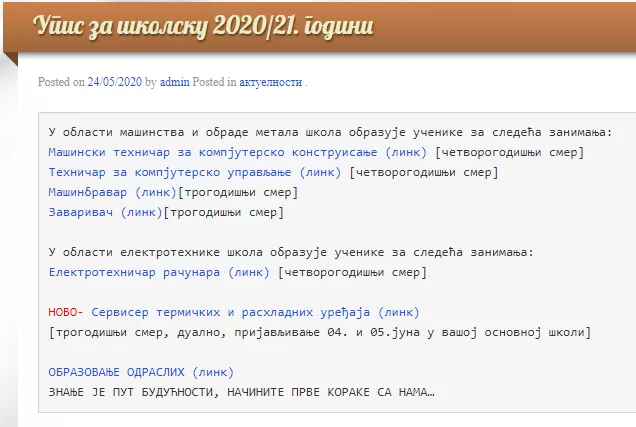Open the Електротехничар рачунара (линк) link
The width and height of the screenshot is (636, 427).
coord(158,271)
